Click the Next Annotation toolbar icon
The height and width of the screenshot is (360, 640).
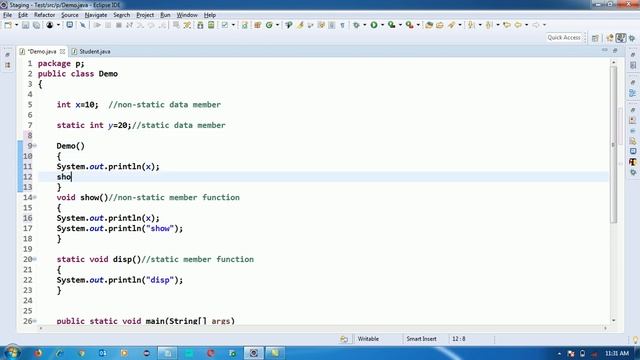pyautogui.click(x=471, y=25)
